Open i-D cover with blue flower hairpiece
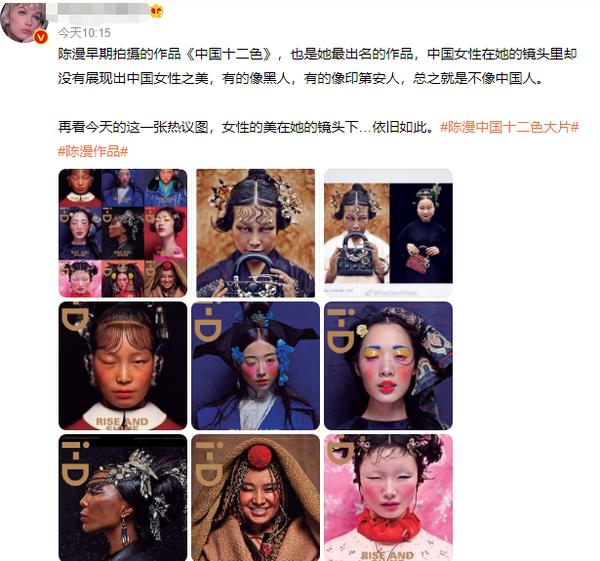This screenshot has height=561, width=600. coord(256,366)
